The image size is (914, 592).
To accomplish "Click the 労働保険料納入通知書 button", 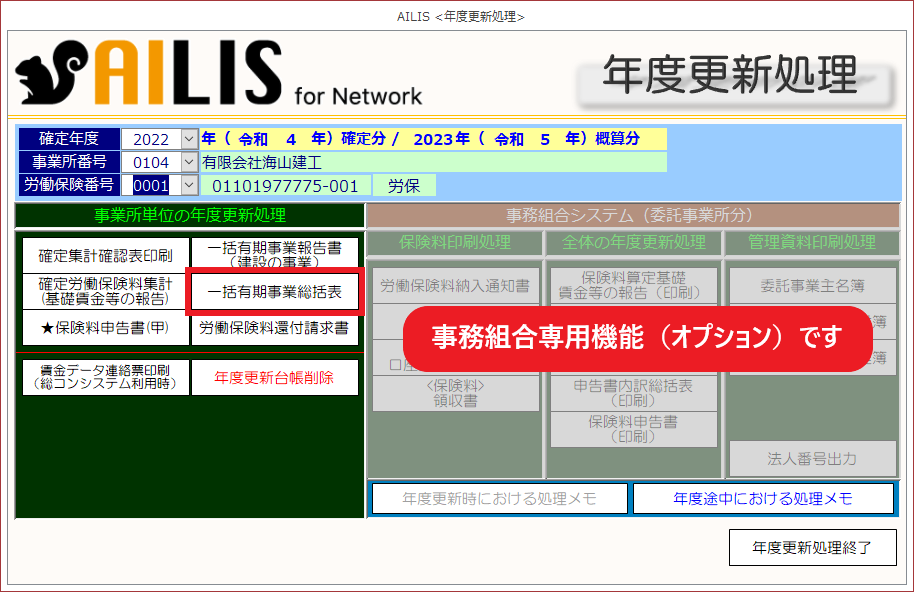I will point(457,286).
